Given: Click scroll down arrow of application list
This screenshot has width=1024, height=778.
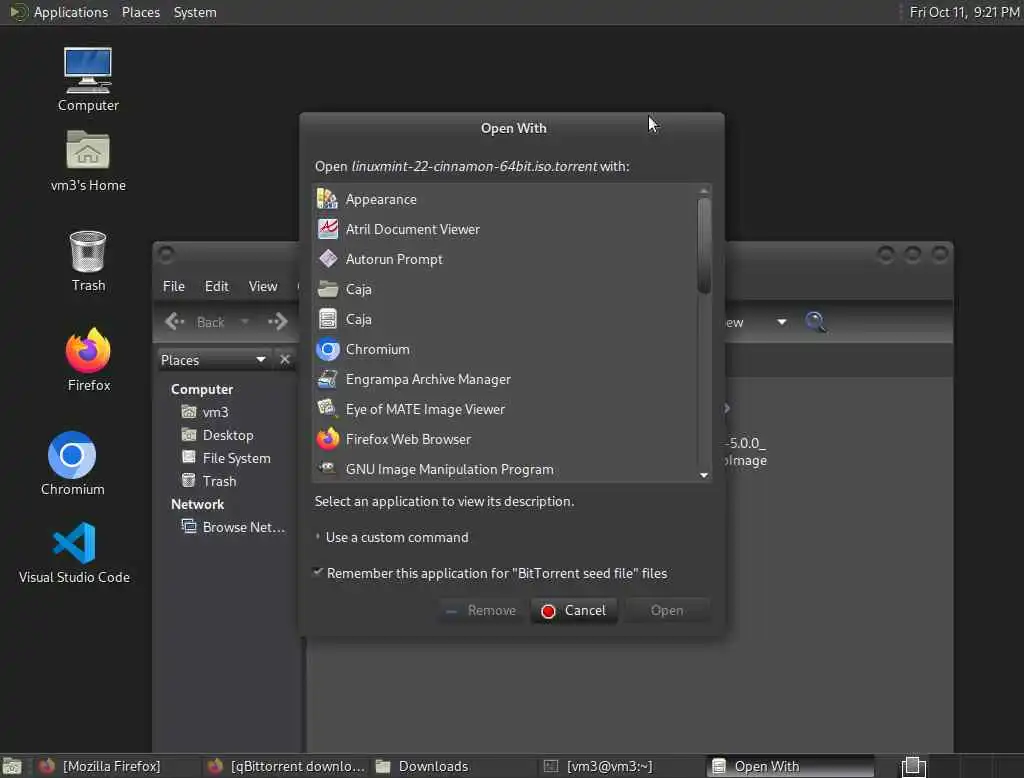Looking at the screenshot, I should point(703,475).
